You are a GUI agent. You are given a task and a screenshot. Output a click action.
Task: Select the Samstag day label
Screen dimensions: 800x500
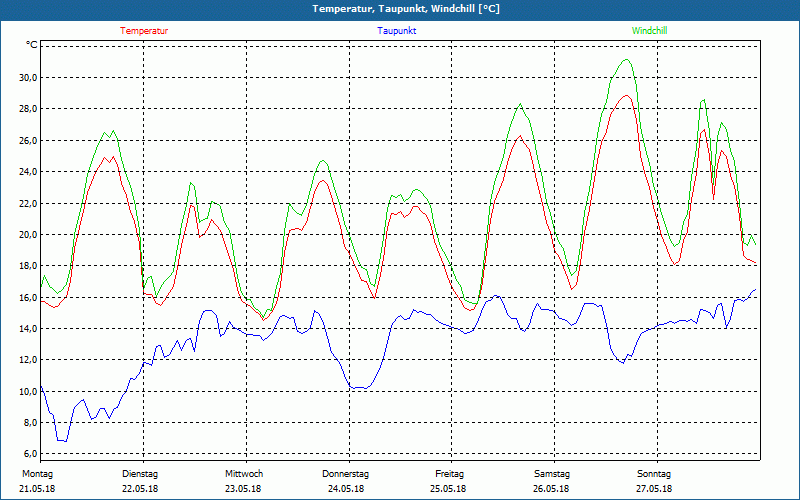pyautogui.click(x=551, y=474)
